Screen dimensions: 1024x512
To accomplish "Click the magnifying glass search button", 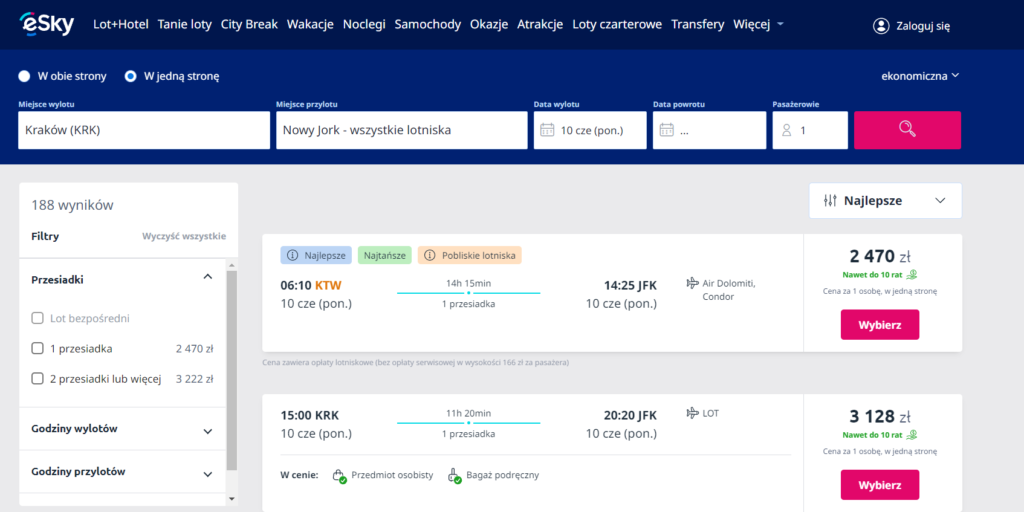I will 907,129.
